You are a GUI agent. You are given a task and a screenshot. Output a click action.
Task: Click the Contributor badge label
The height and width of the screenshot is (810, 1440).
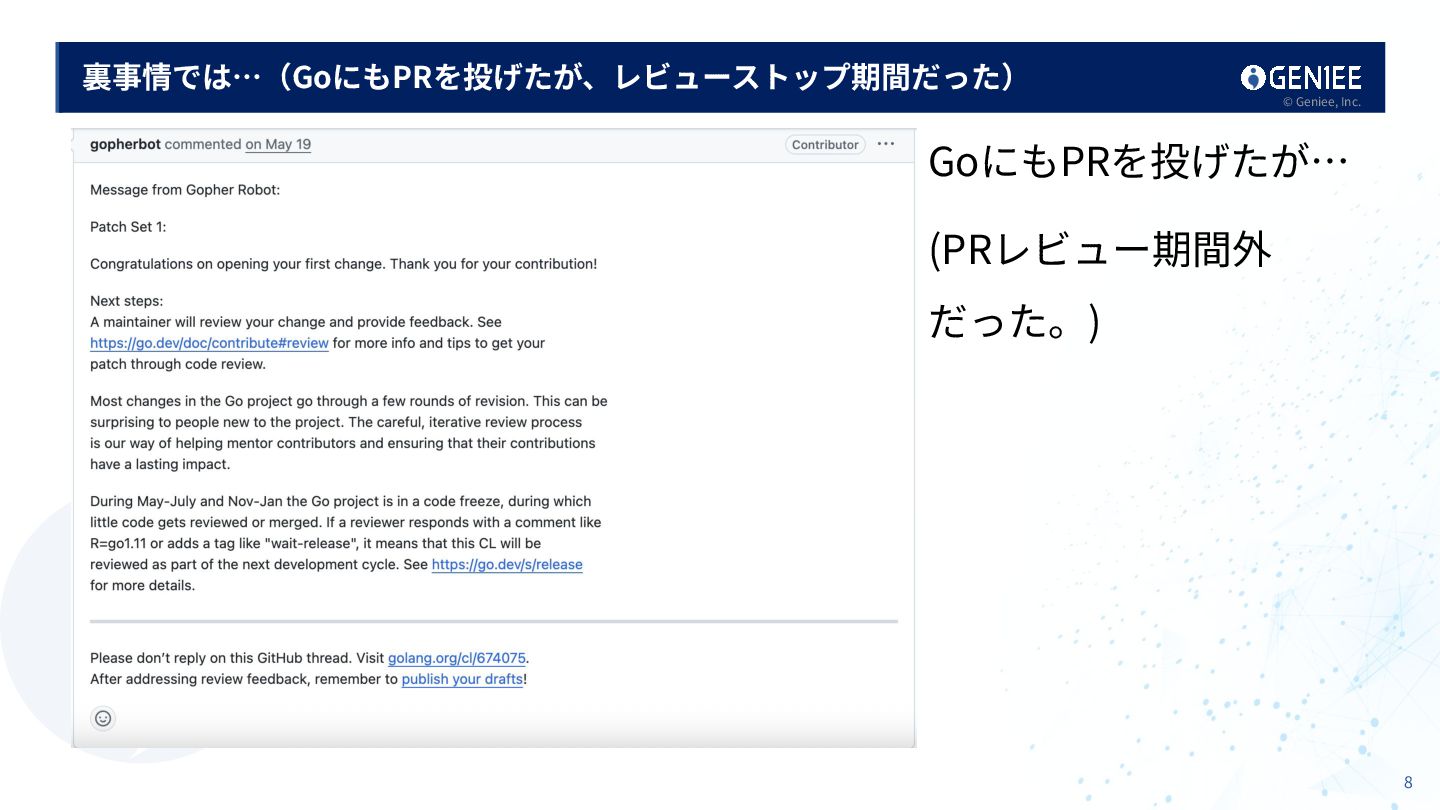(x=825, y=144)
